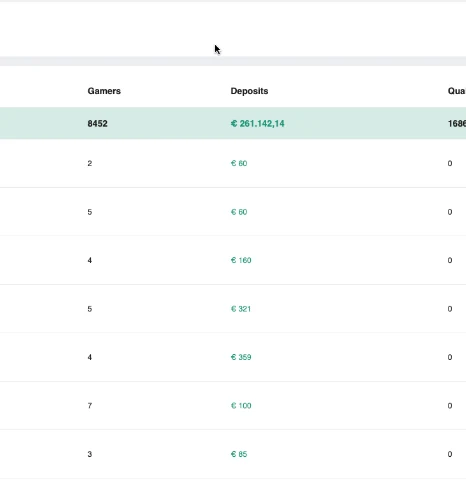This screenshot has width=466, height=488.
Task: Click the € 60 deposit in the 5-gamers row
Action: 239,212
